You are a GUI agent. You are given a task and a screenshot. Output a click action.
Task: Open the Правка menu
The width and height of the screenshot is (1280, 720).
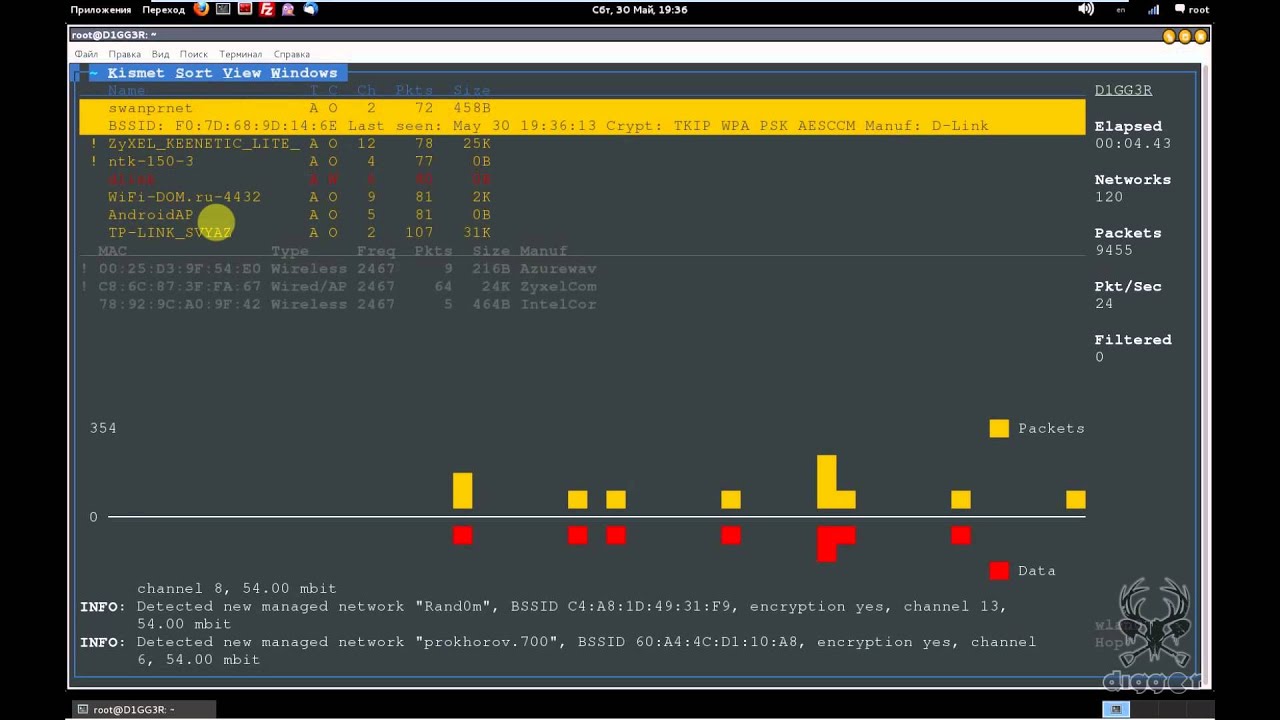pyautogui.click(x=125, y=54)
